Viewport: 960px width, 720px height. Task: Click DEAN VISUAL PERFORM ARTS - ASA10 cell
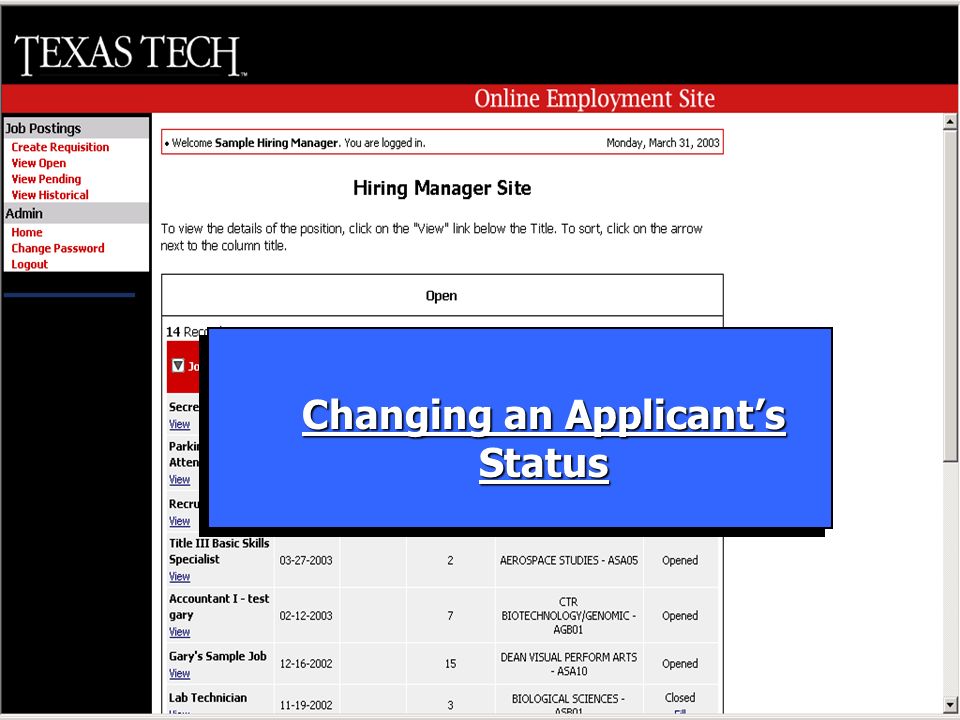pyautogui.click(x=569, y=664)
